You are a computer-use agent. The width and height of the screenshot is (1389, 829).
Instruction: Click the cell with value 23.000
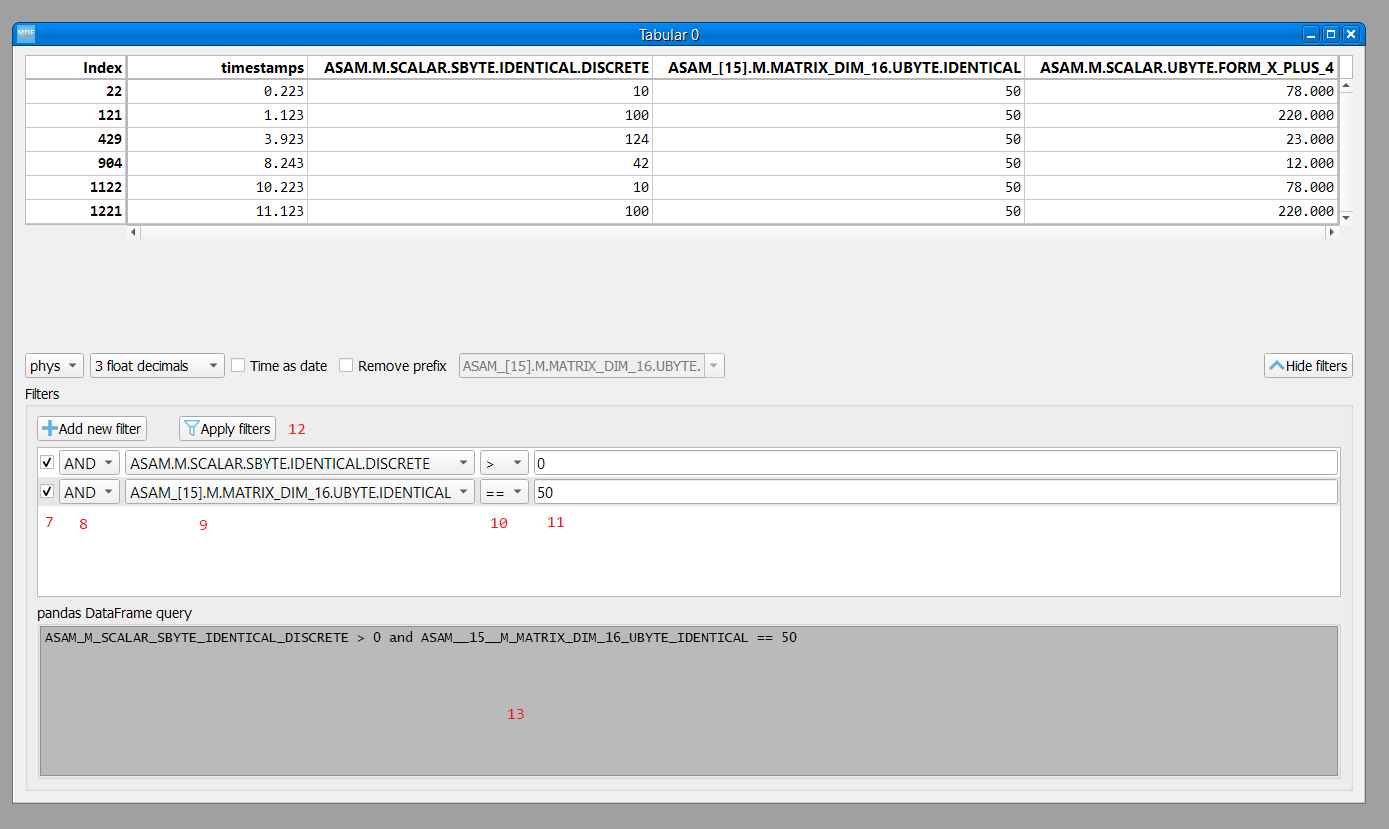coord(1181,139)
